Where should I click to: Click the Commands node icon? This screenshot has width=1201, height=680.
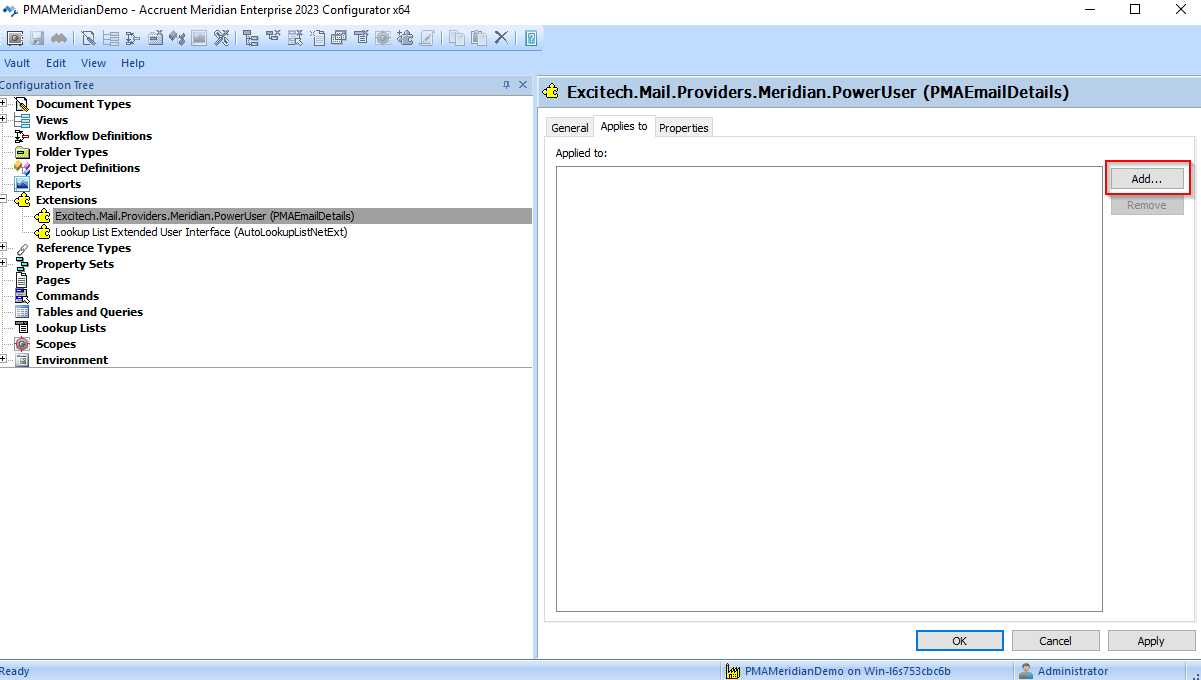click(22, 296)
